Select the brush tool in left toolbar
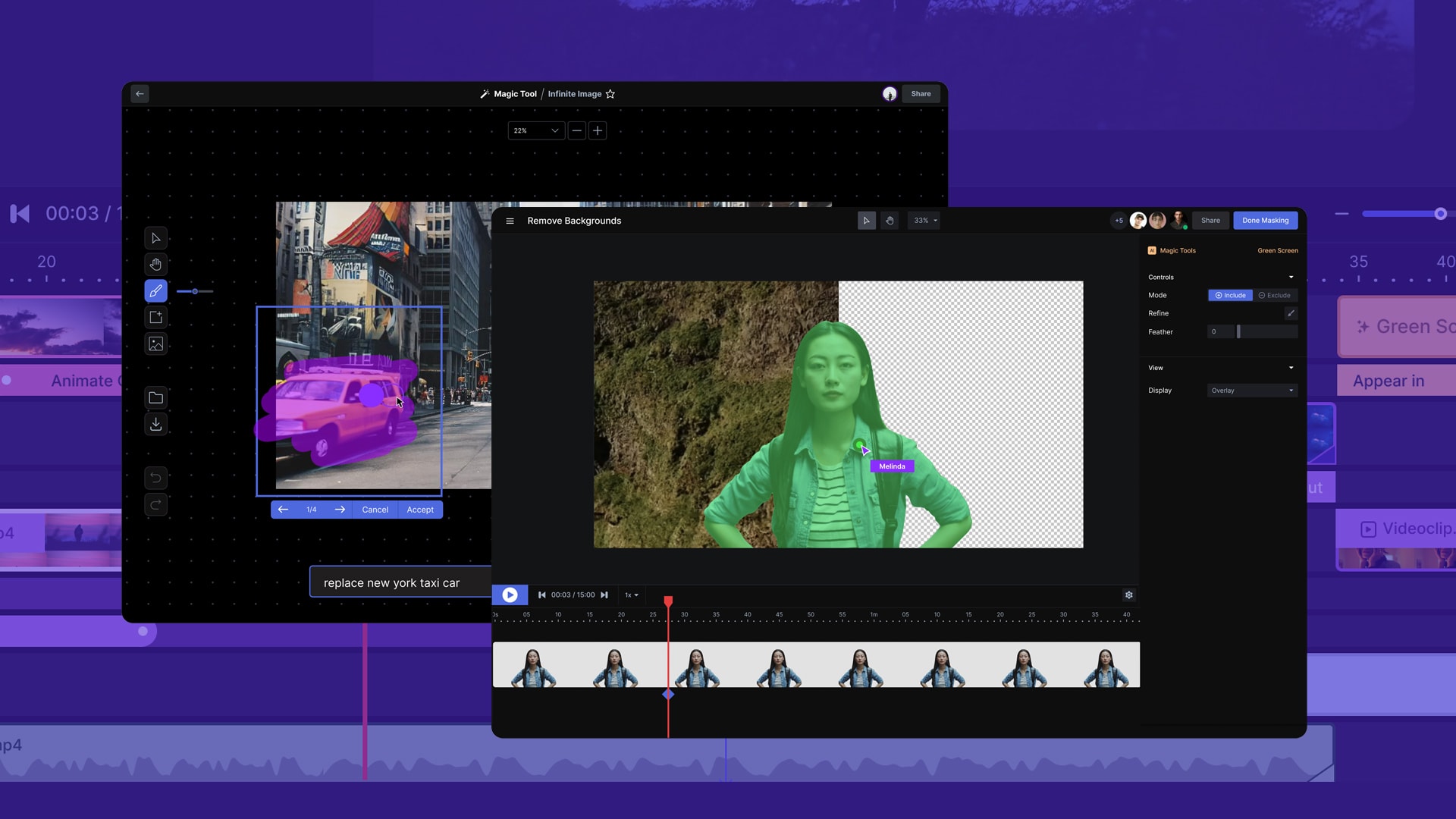 point(155,291)
